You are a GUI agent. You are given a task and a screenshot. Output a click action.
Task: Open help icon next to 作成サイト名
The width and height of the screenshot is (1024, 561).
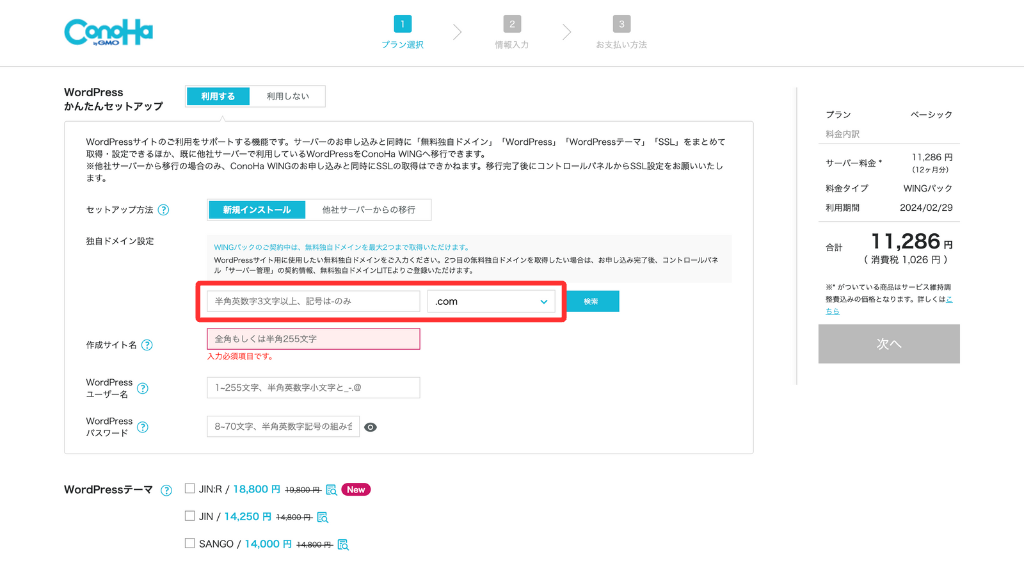(x=147, y=345)
